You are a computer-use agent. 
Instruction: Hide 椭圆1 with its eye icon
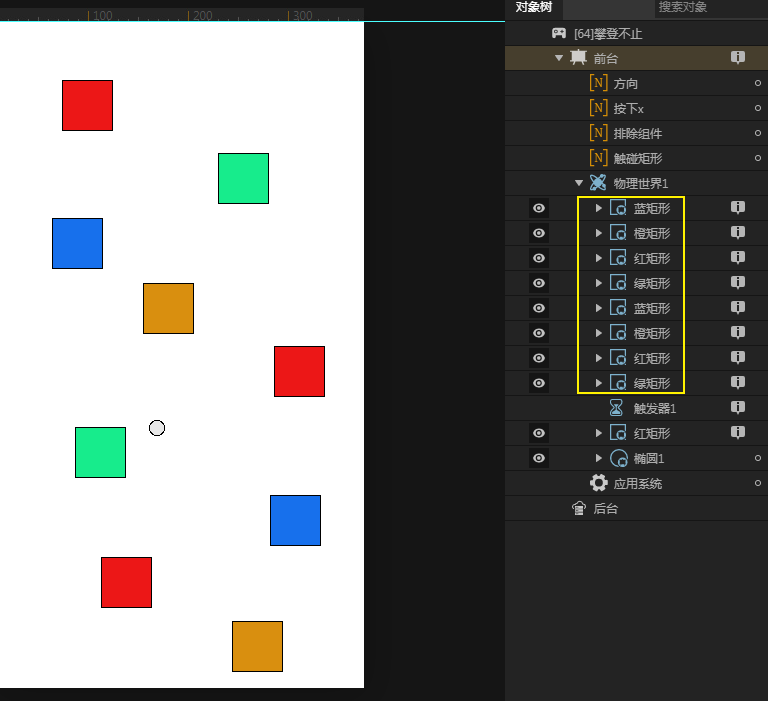pyautogui.click(x=539, y=458)
